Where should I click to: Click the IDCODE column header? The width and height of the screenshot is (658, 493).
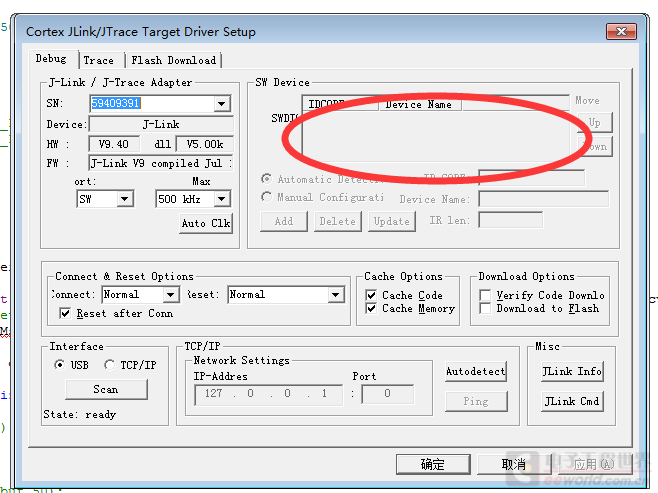340,104
